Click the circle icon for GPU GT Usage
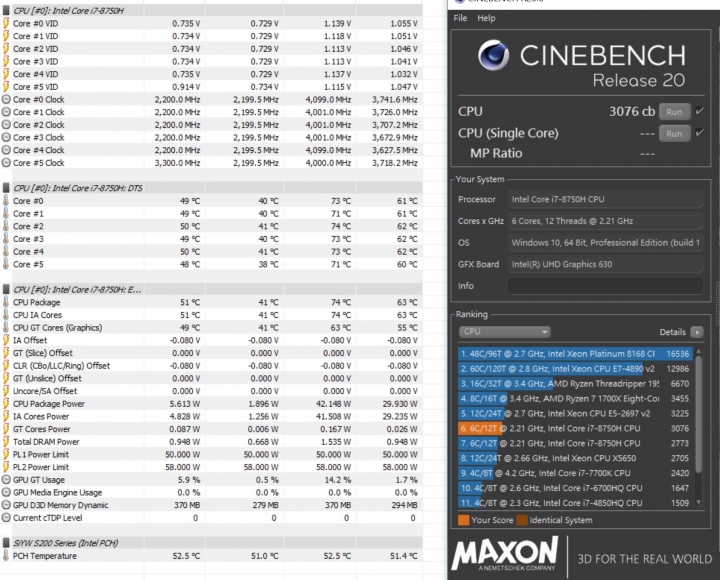The image size is (720, 580). click(6, 479)
